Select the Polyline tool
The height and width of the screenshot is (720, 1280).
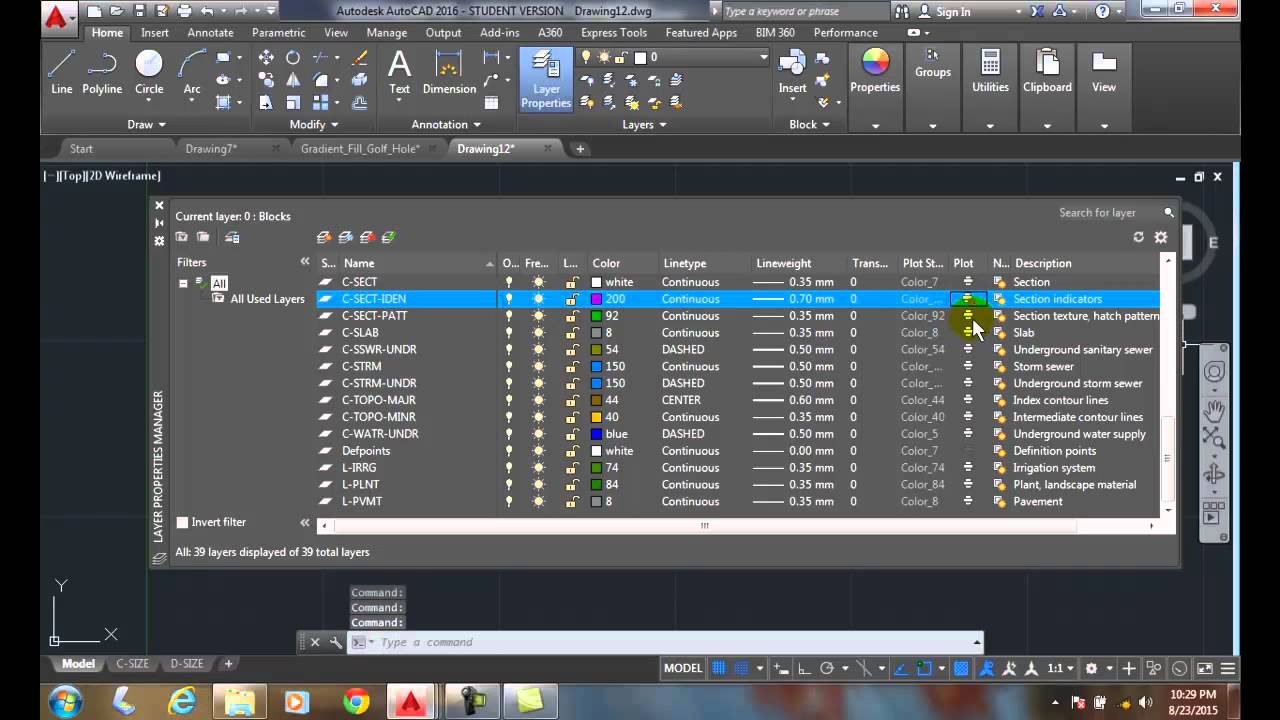coord(102,72)
